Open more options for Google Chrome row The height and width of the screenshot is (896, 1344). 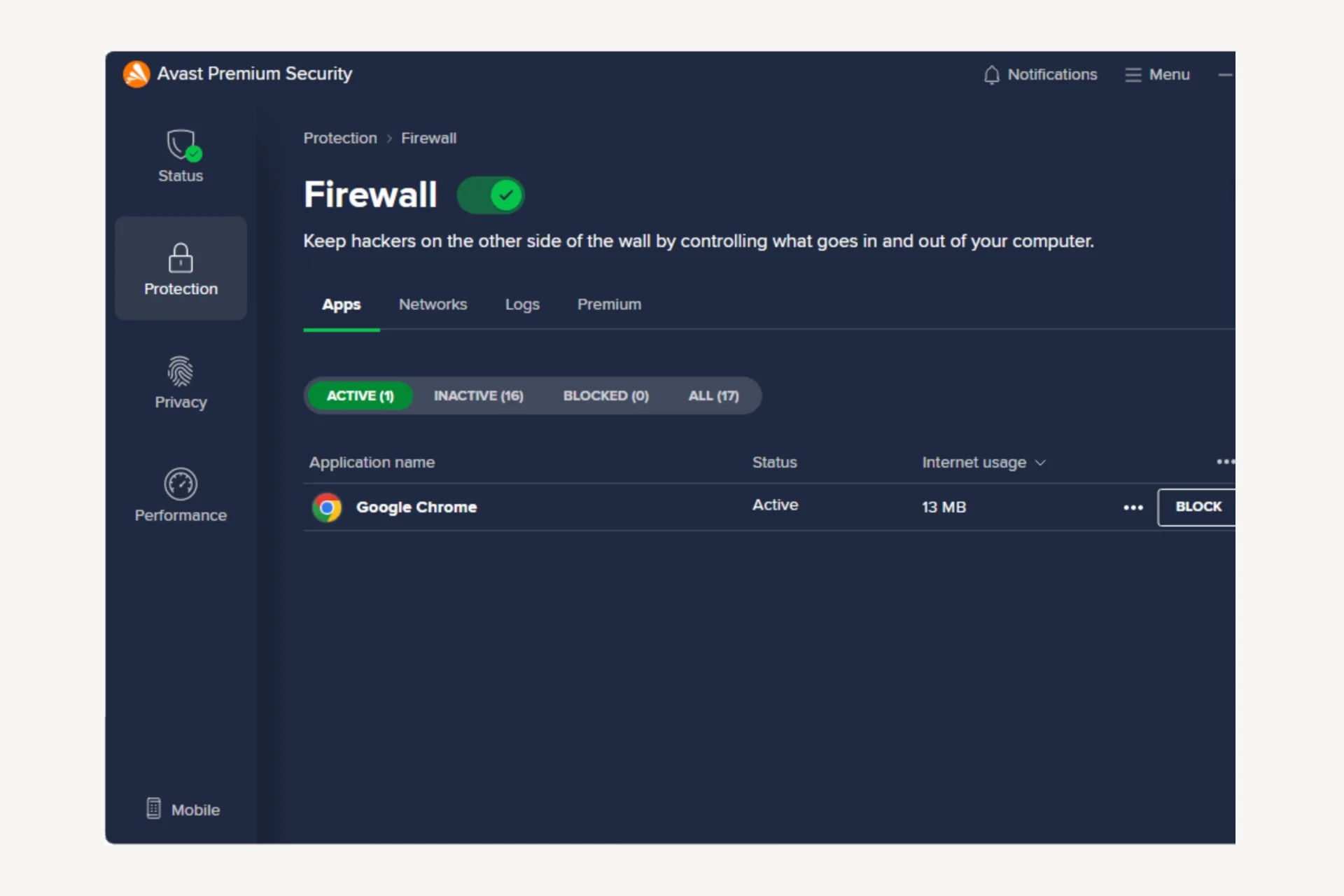1133,507
